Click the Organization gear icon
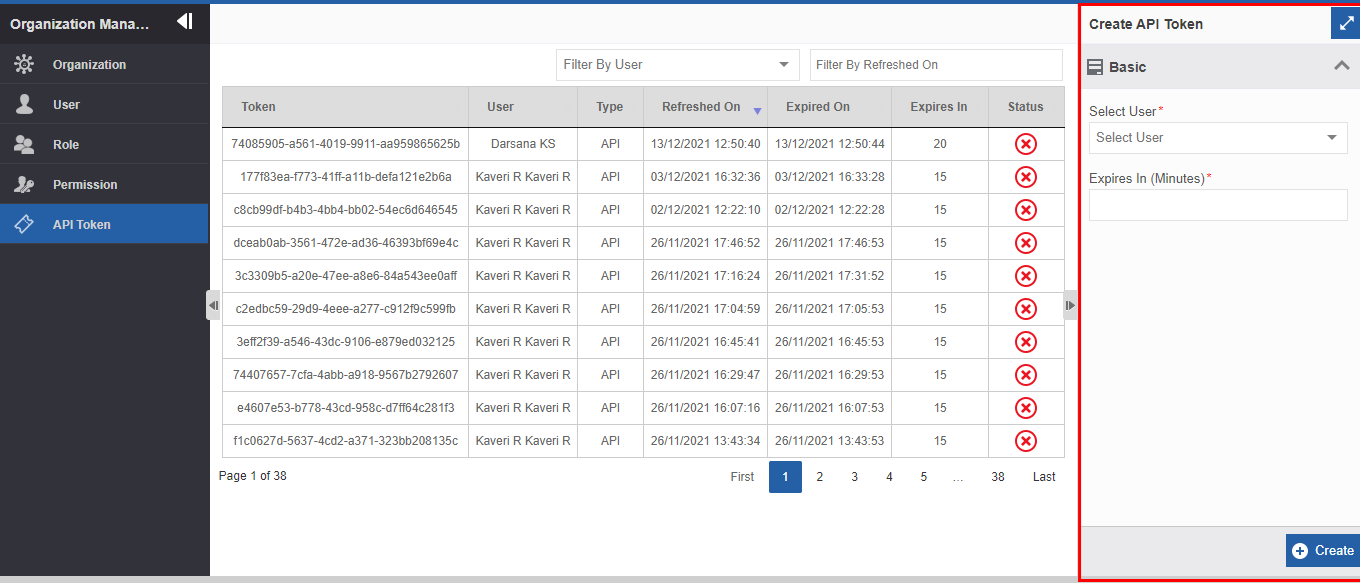This screenshot has width=1360, height=583. [24, 65]
